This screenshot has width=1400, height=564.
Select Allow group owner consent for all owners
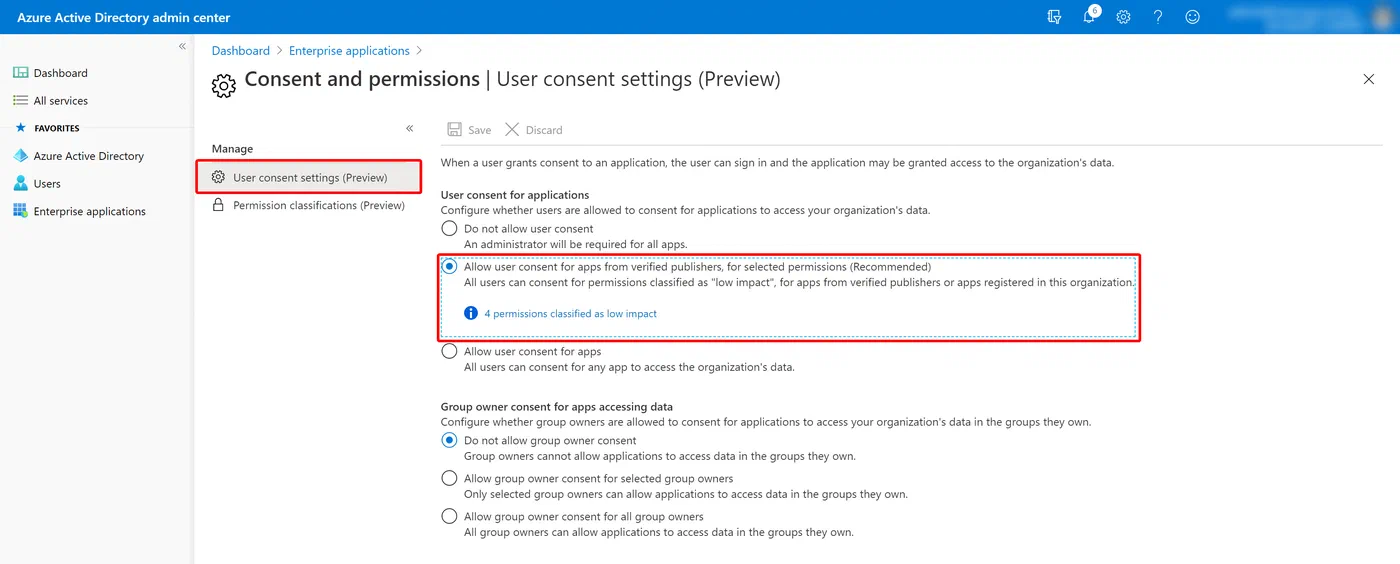tap(450, 517)
